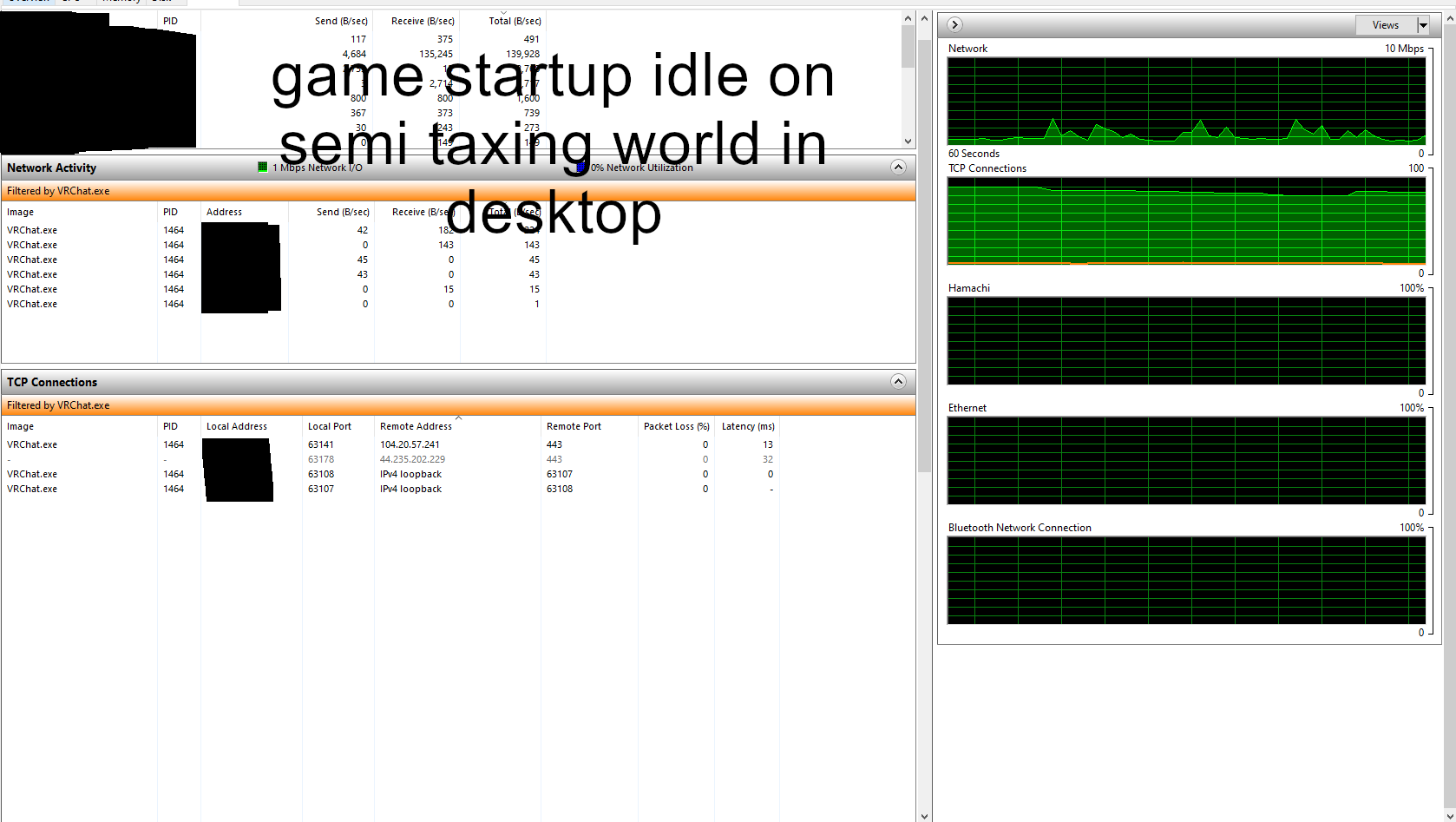The image size is (1456, 822).
Task: Click the latency value 13
Action: tap(768, 444)
